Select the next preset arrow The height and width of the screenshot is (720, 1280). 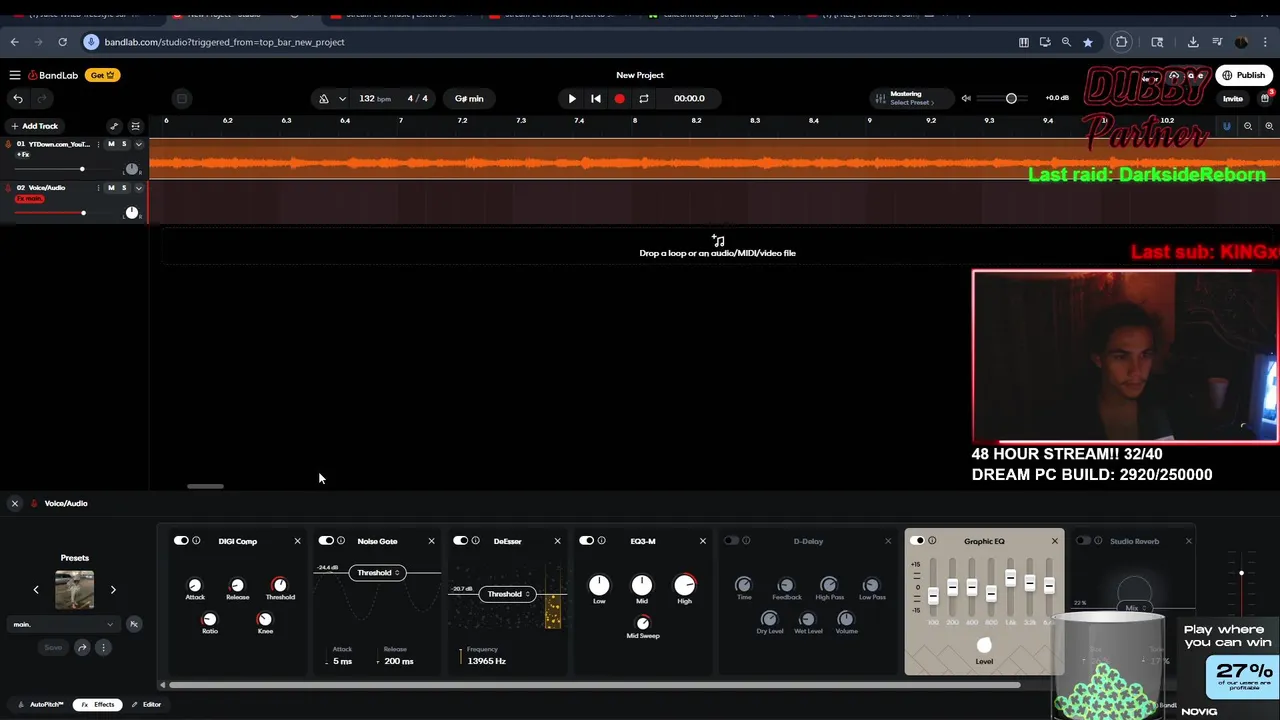113,590
